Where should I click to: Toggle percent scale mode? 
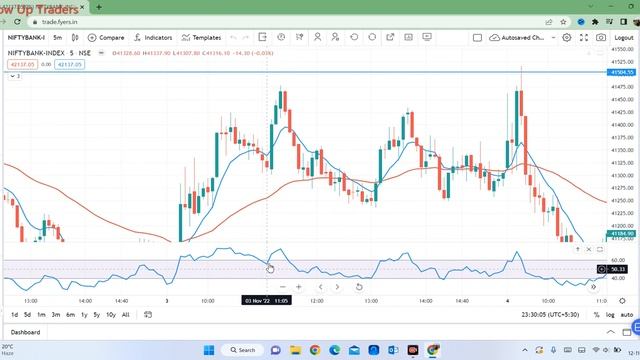(x=596, y=315)
